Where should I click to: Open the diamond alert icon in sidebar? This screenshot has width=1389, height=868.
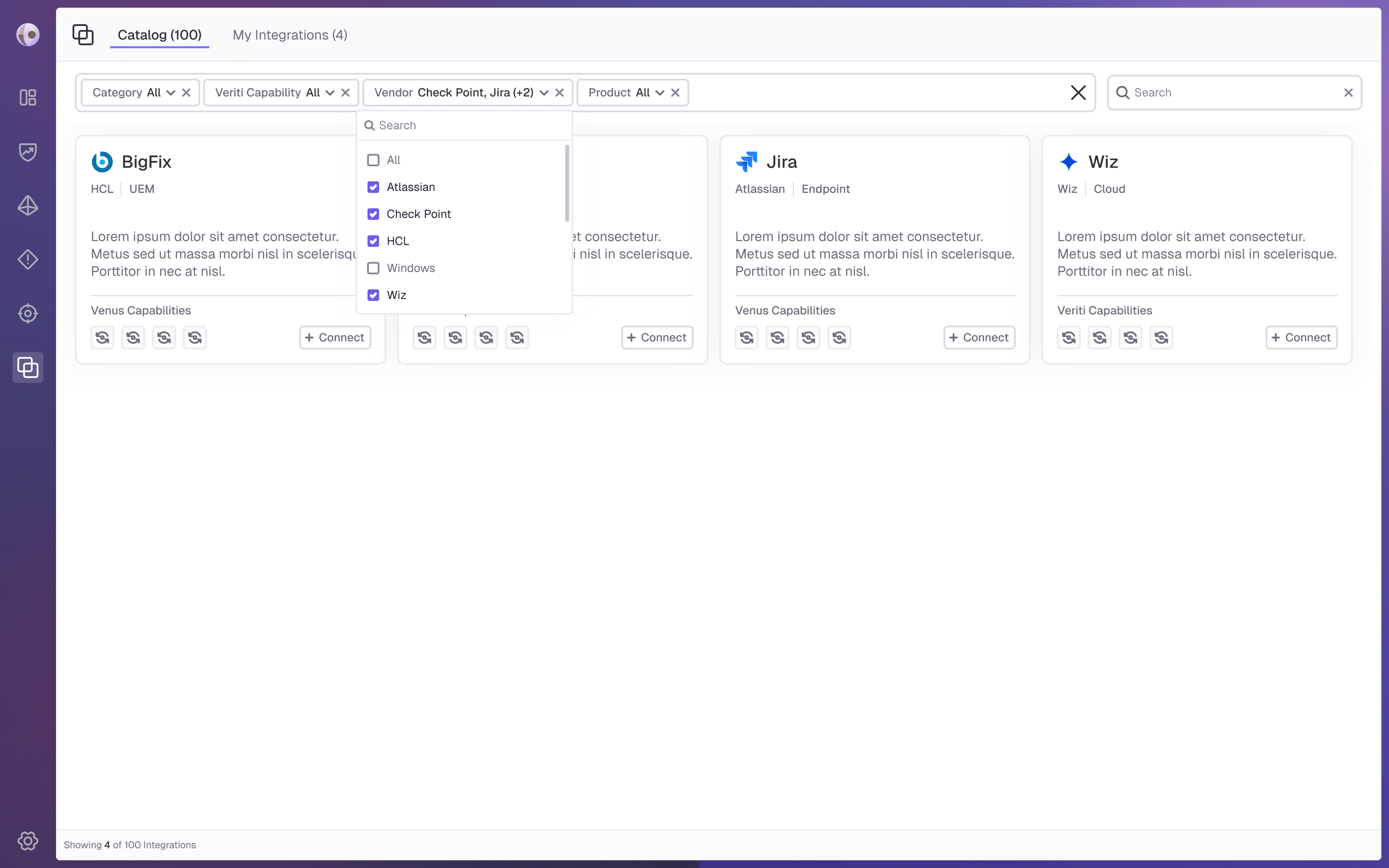tap(27, 260)
